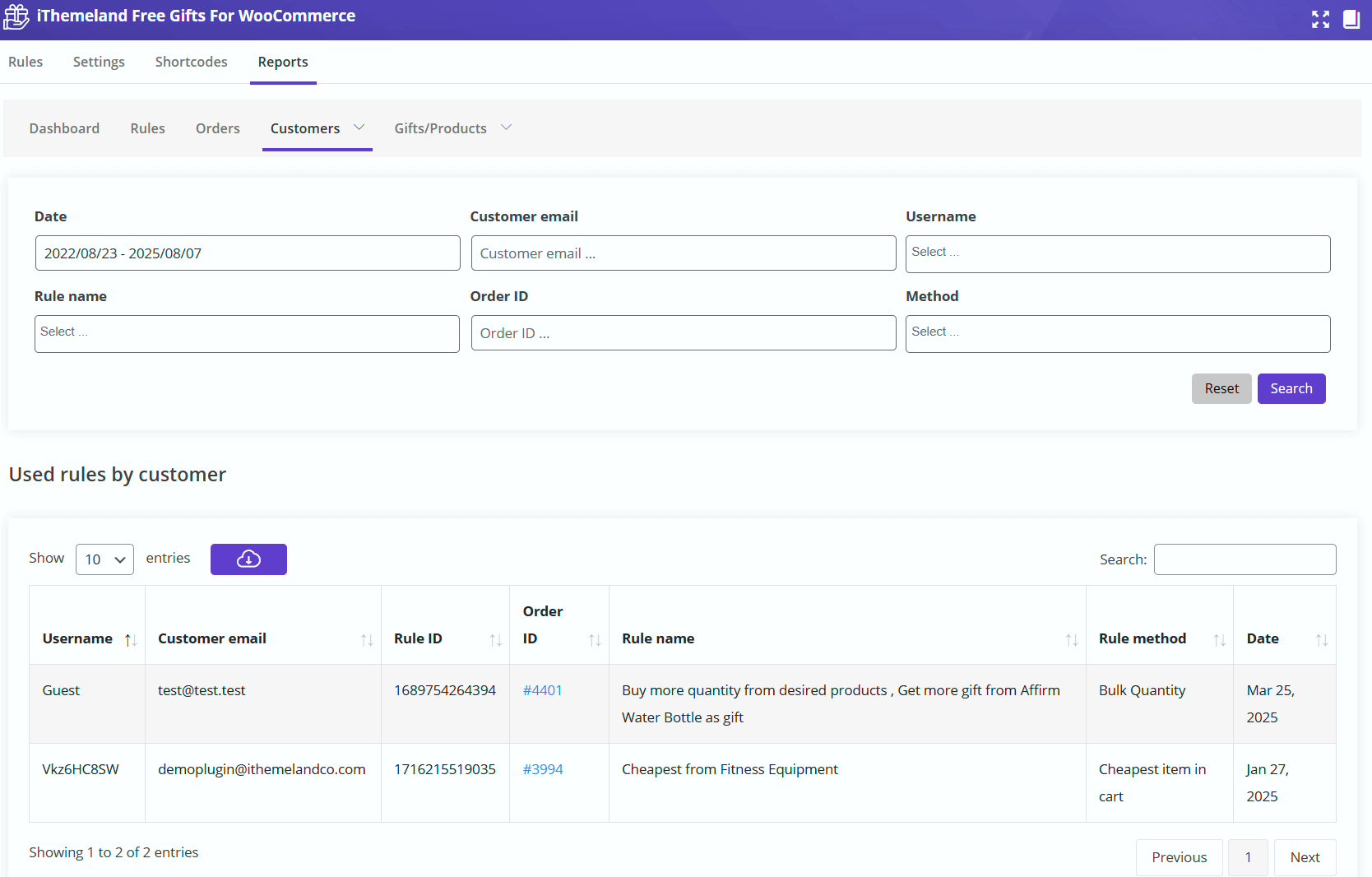This screenshot has width=1372, height=877.
Task: Focus the Customer email filter field
Action: click(x=683, y=253)
